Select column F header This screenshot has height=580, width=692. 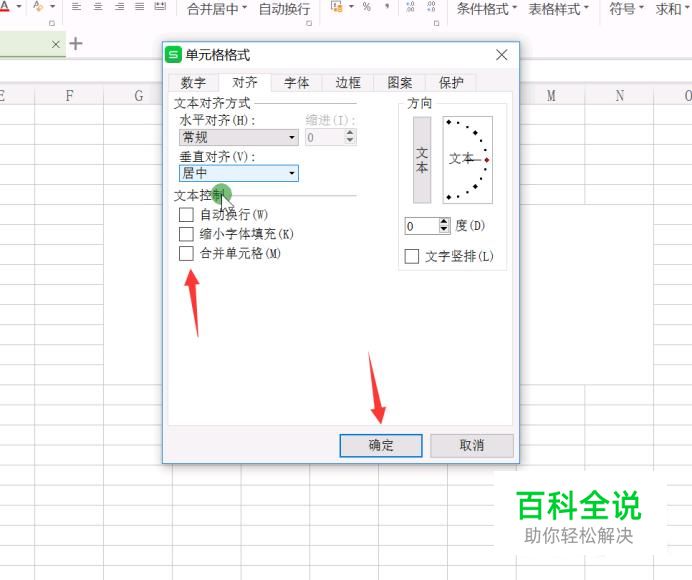pyautogui.click(x=69, y=95)
